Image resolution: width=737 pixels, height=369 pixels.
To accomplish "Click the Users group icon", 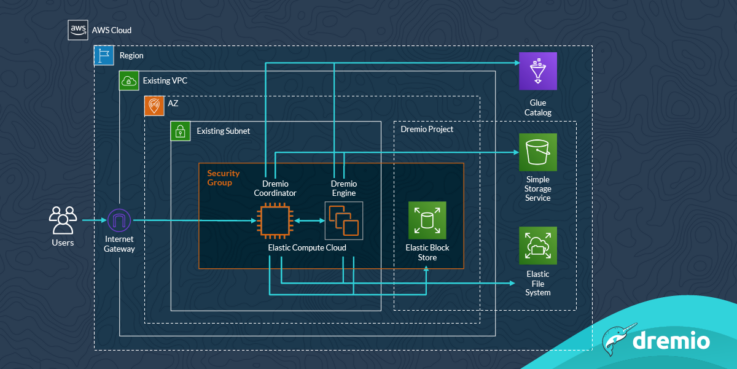I will coord(63,220).
